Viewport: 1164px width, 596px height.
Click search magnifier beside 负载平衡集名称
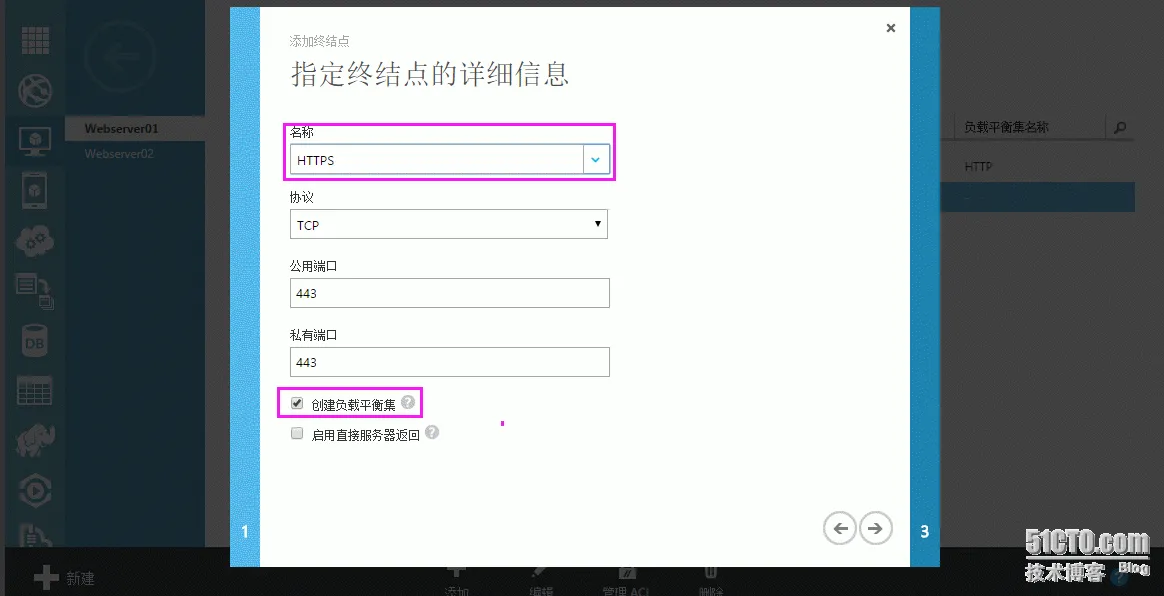(x=1120, y=128)
